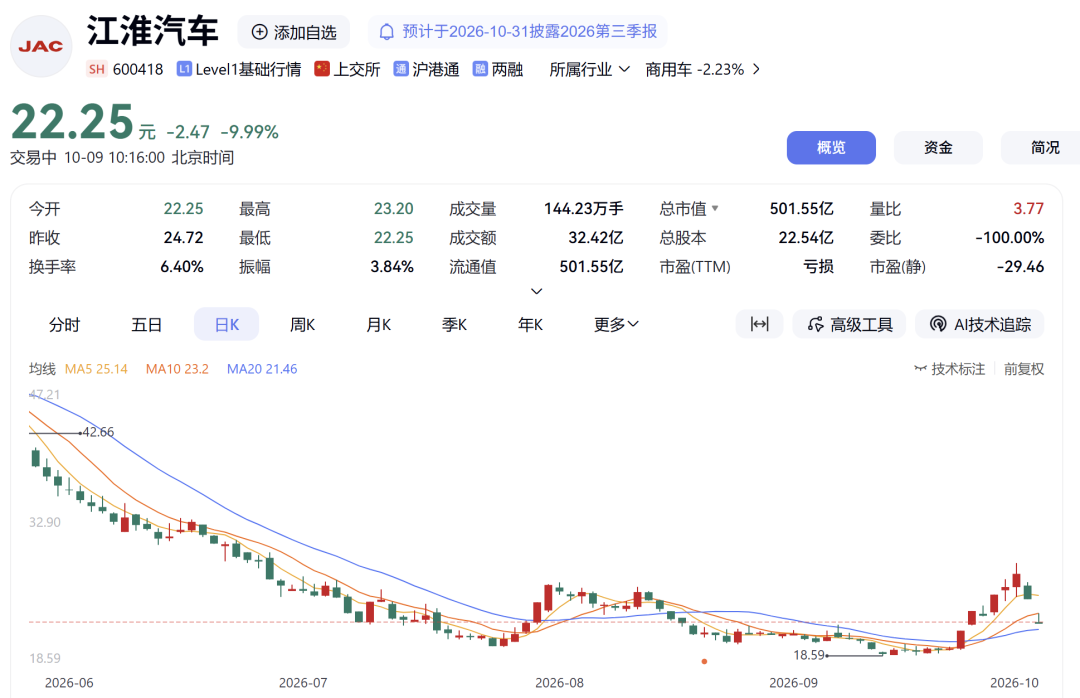The width and height of the screenshot is (1080, 698).
Task: Click the MA10 23.2 moving average label
Action: (177, 369)
